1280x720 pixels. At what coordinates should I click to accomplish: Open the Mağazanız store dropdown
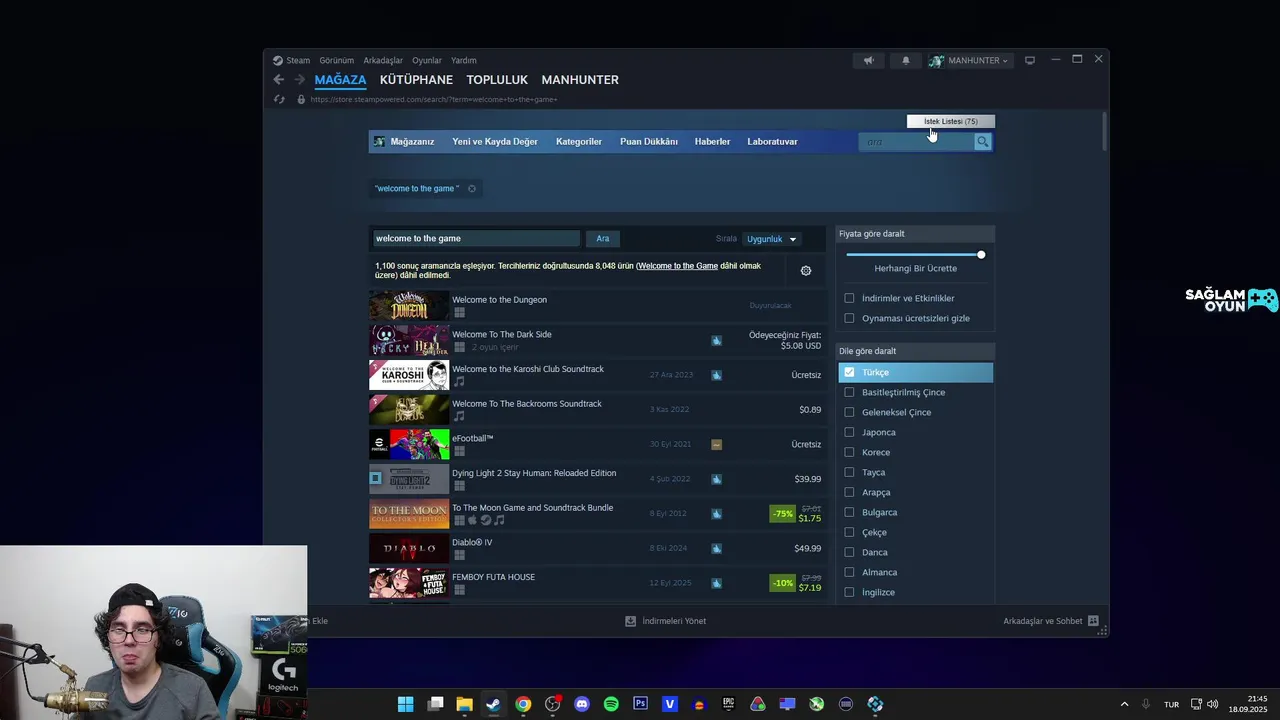pyautogui.click(x=412, y=142)
